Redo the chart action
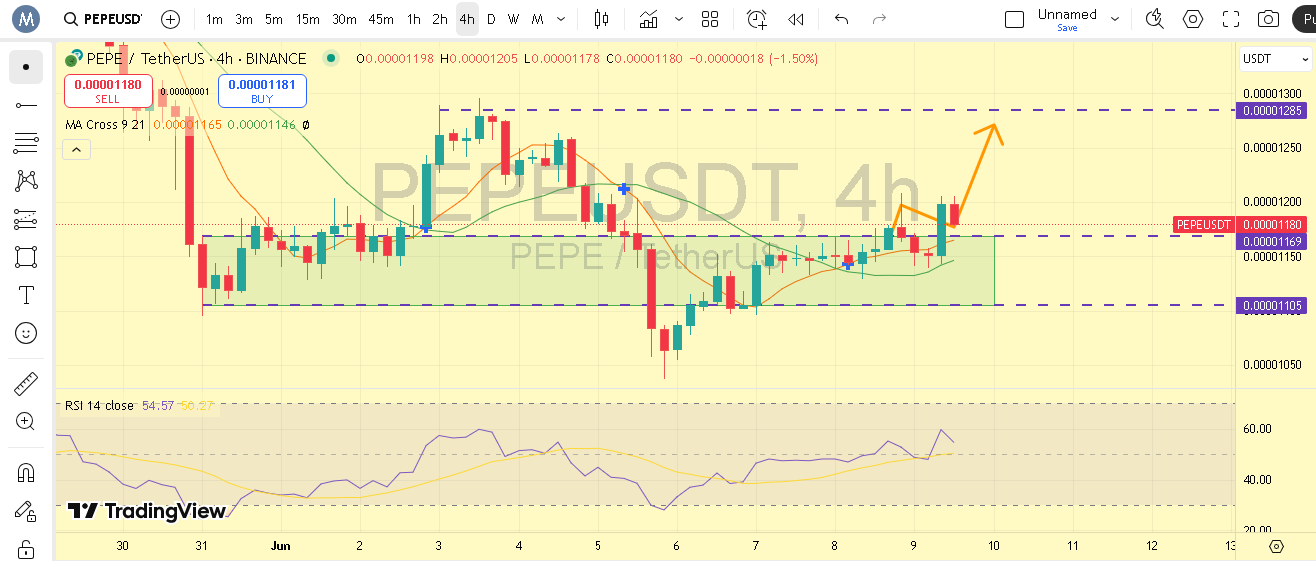 coord(879,19)
